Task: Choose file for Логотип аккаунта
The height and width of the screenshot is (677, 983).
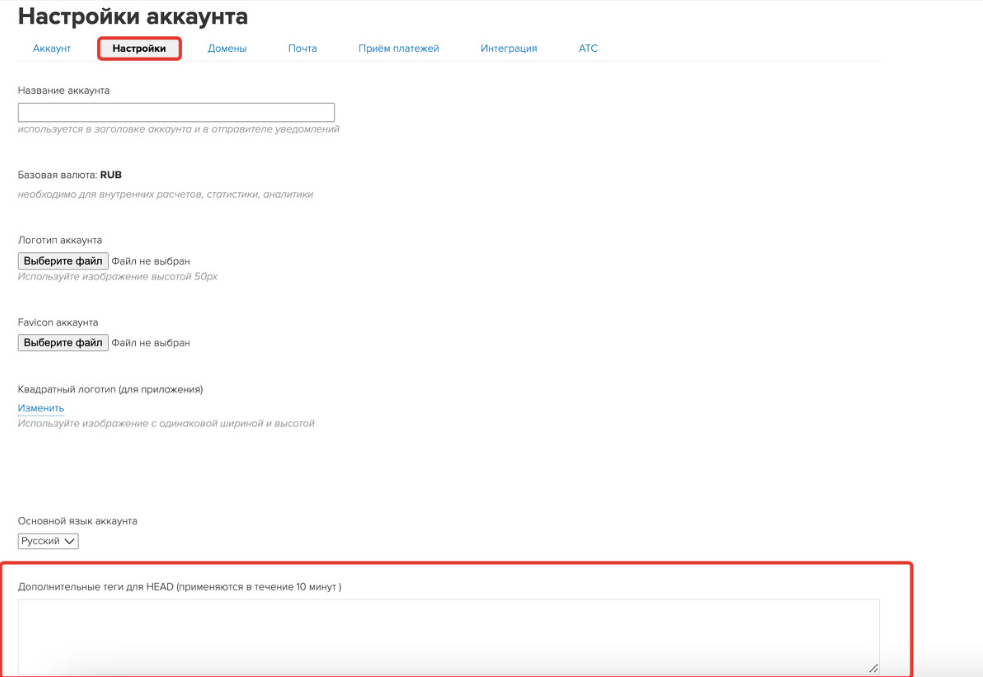Action: pos(63,261)
